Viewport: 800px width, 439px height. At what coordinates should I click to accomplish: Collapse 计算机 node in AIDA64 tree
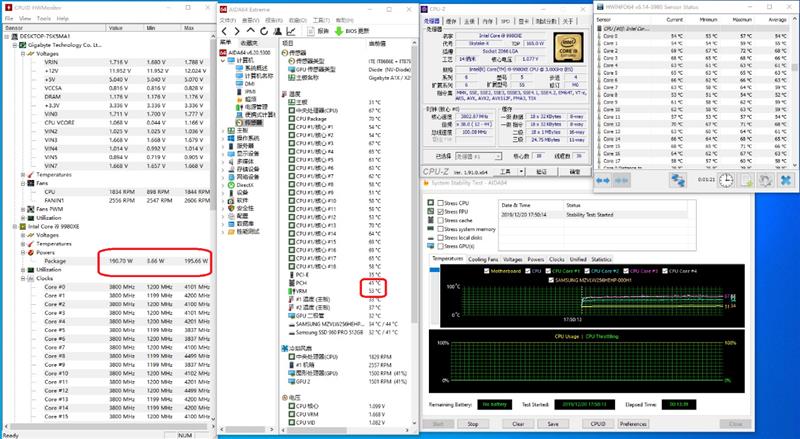pos(223,60)
